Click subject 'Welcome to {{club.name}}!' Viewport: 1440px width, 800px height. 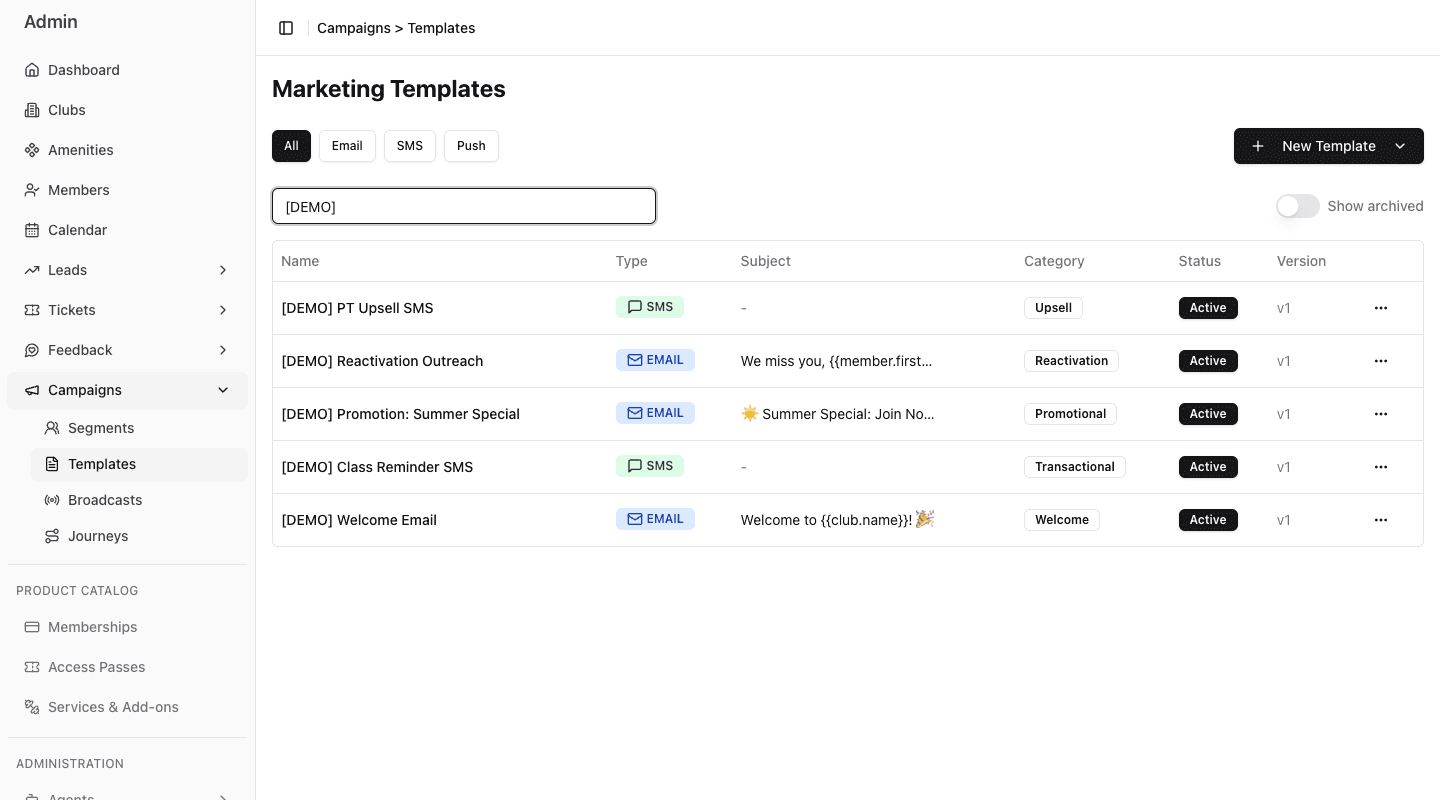(x=837, y=520)
